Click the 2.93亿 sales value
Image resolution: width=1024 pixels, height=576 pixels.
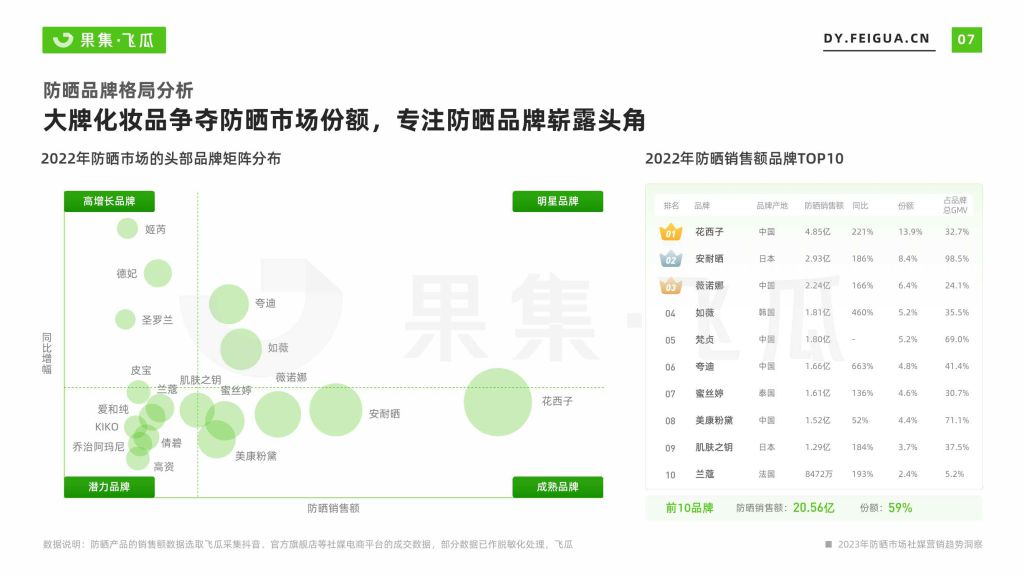[818, 259]
